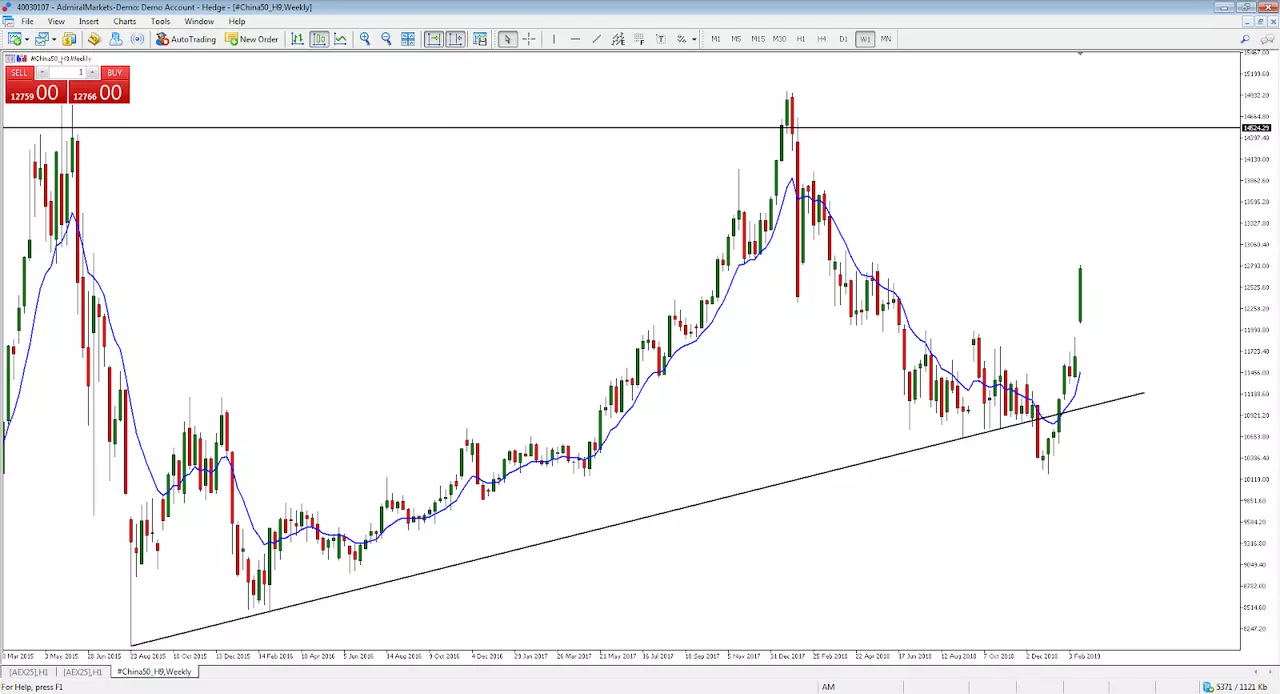Switch chart to Line Chart mode

click(341, 39)
